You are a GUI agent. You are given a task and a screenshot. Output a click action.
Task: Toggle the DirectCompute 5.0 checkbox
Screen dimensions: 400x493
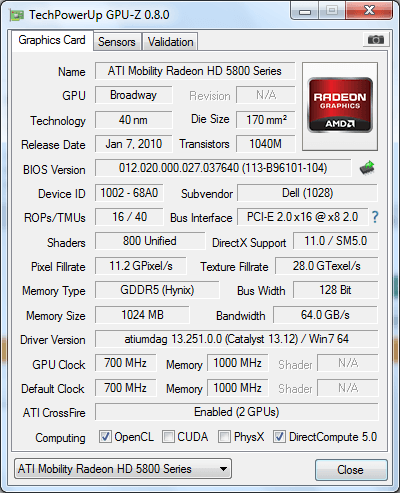click(279, 436)
